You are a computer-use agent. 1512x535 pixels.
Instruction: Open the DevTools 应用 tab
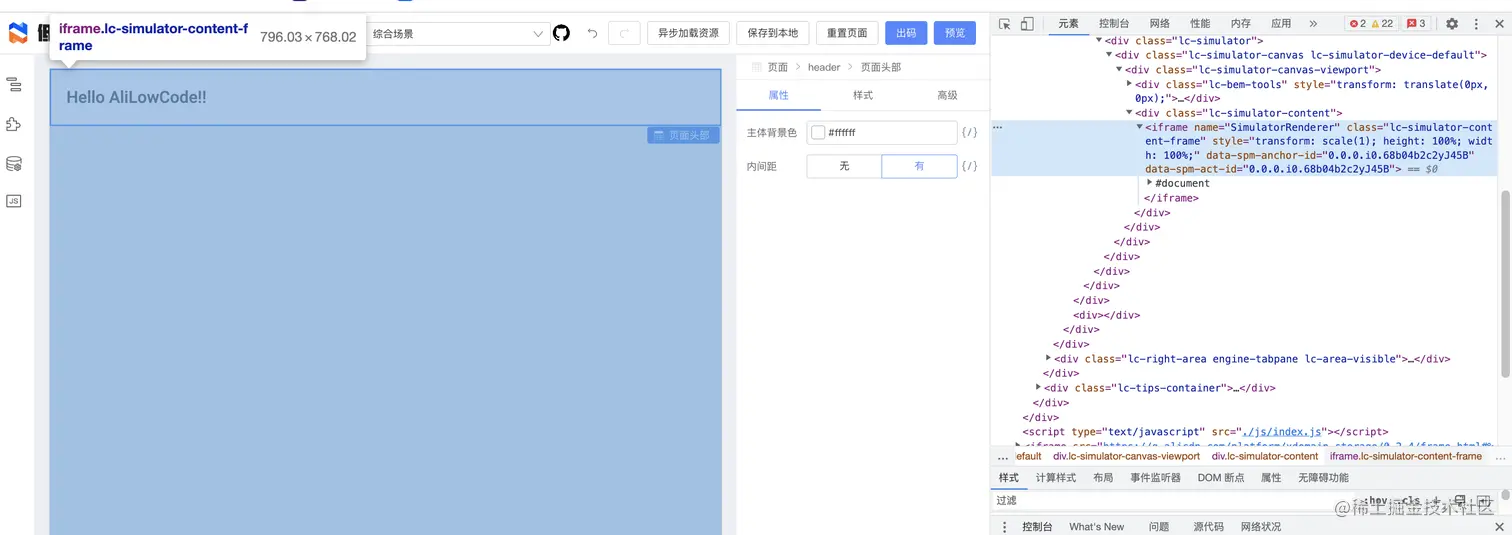tap(1281, 24)
